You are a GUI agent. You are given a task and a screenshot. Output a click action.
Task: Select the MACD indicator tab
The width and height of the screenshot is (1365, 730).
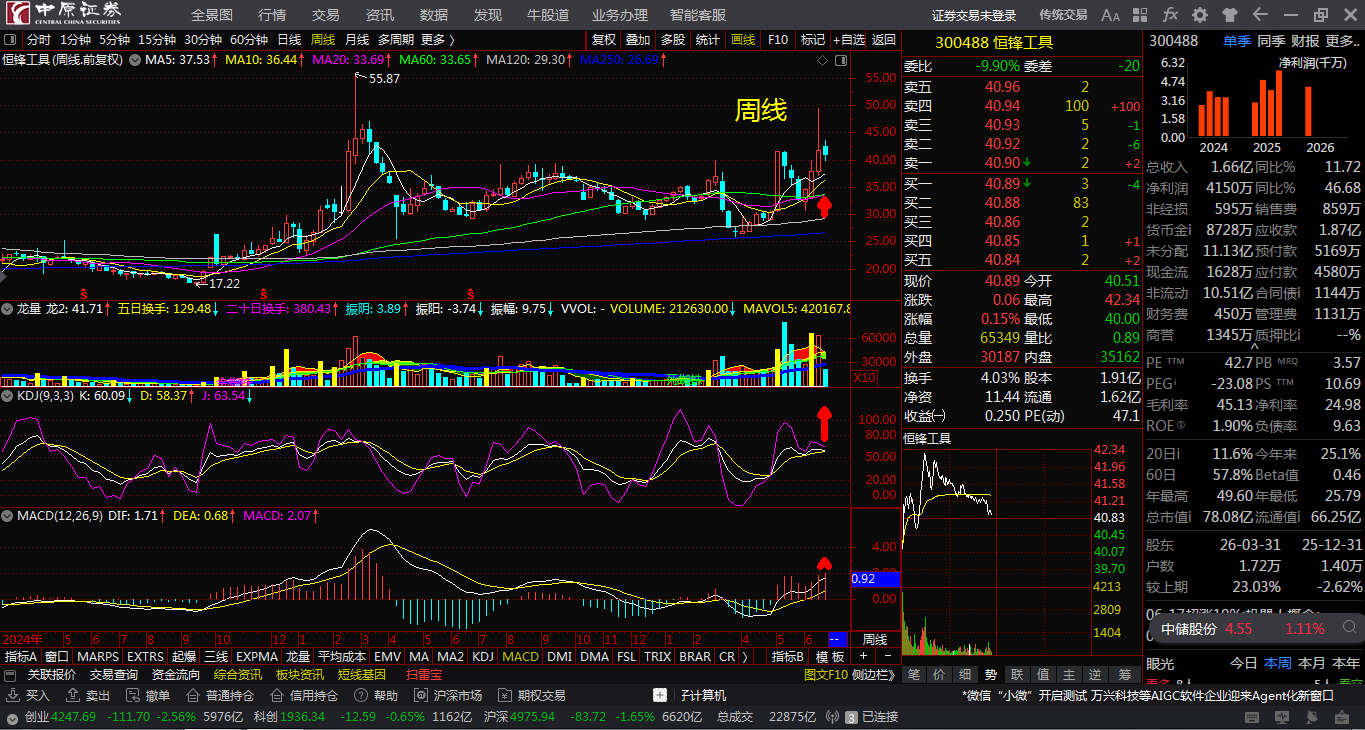520,657
